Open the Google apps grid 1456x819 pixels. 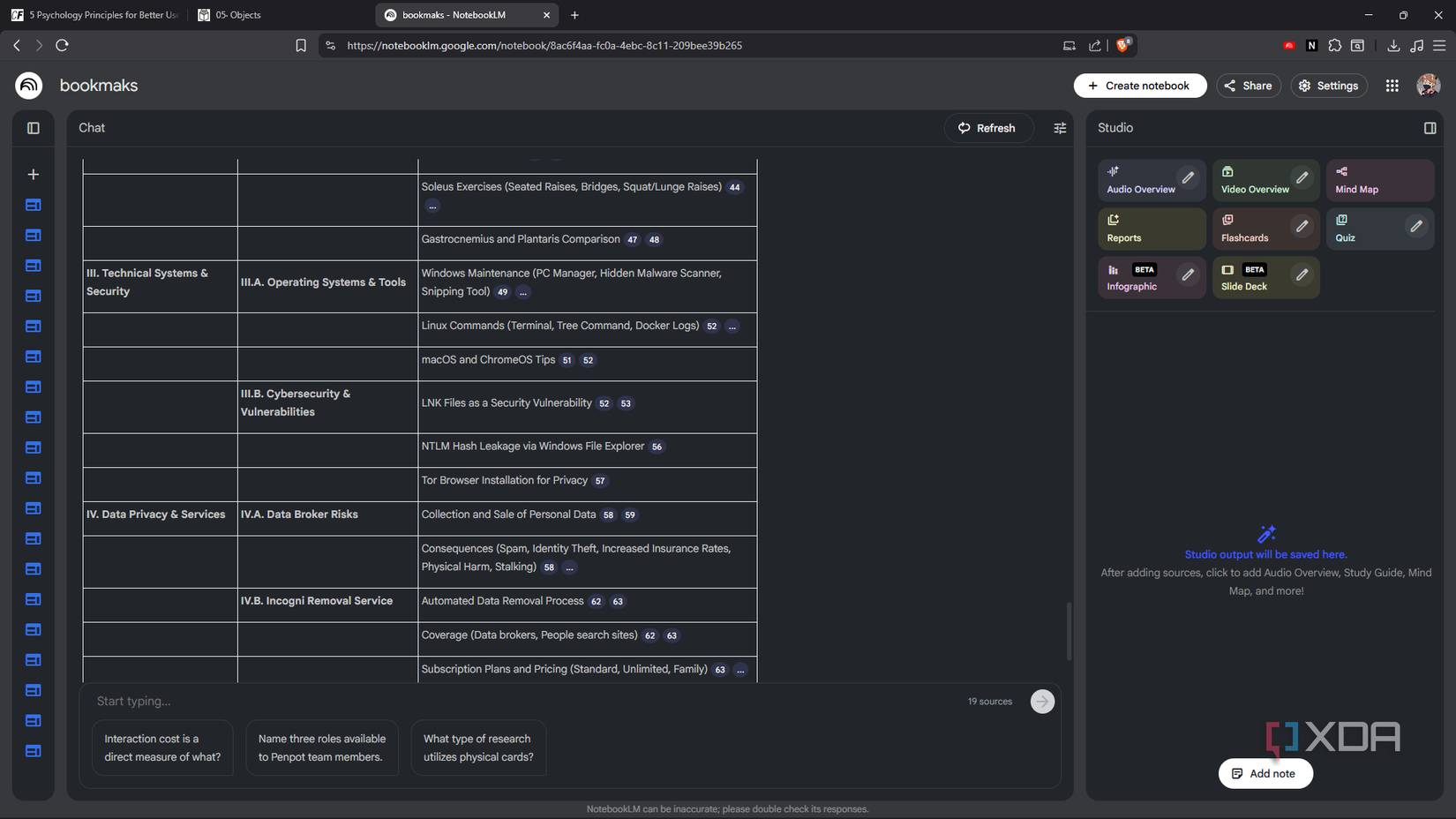pos(1392,85)
